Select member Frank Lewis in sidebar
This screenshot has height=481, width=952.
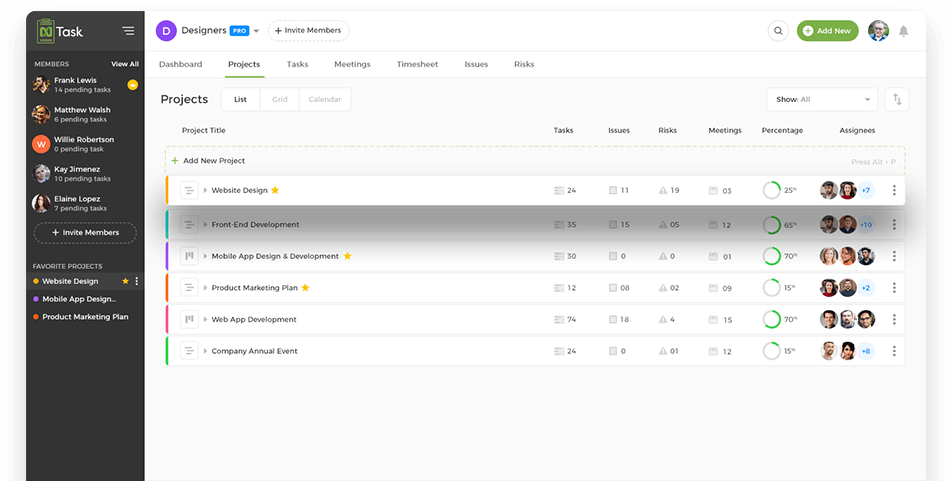click(x=85, y=84)
